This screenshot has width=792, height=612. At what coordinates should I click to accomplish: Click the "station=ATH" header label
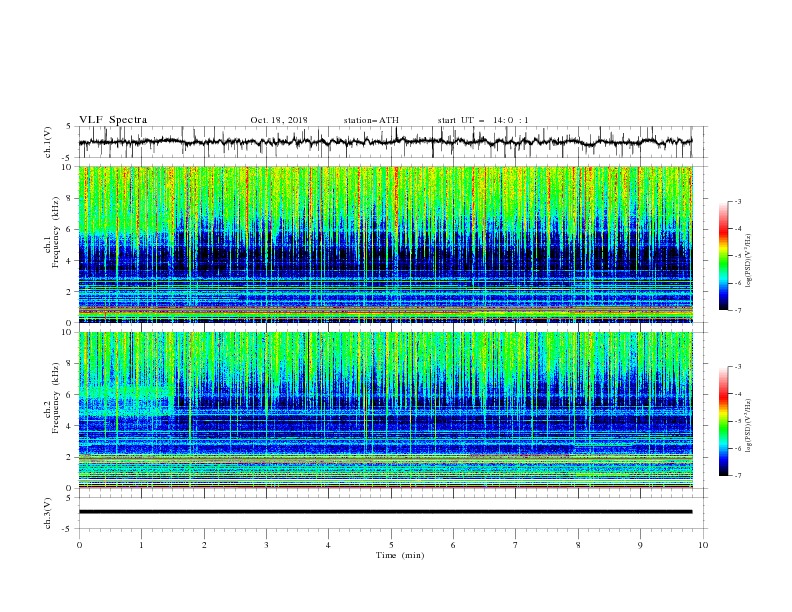(371, 120)
